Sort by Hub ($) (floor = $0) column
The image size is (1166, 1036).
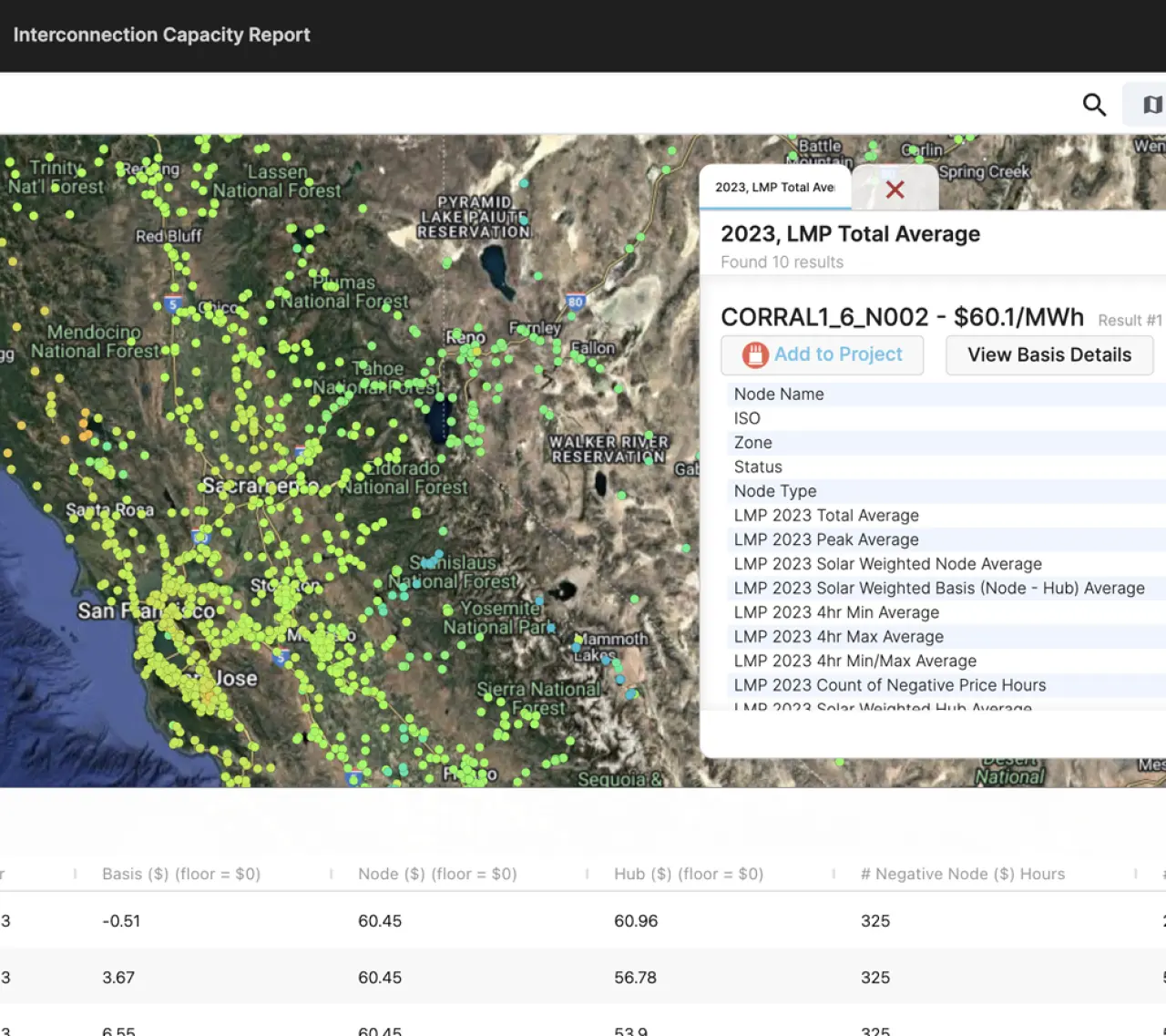click(689, 874)
